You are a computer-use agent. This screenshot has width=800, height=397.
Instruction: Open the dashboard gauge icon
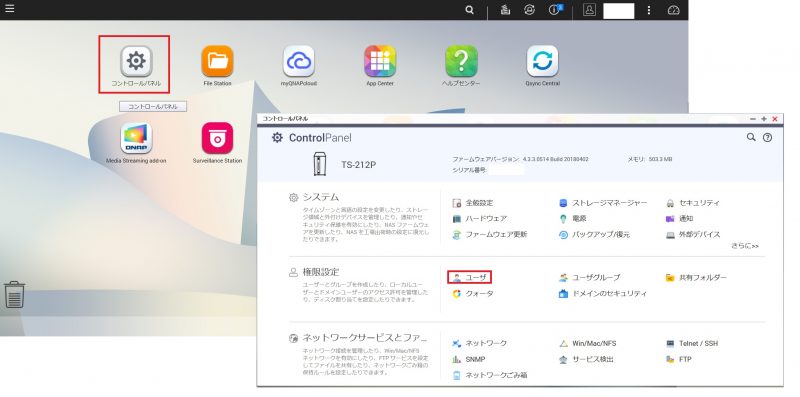673,10
